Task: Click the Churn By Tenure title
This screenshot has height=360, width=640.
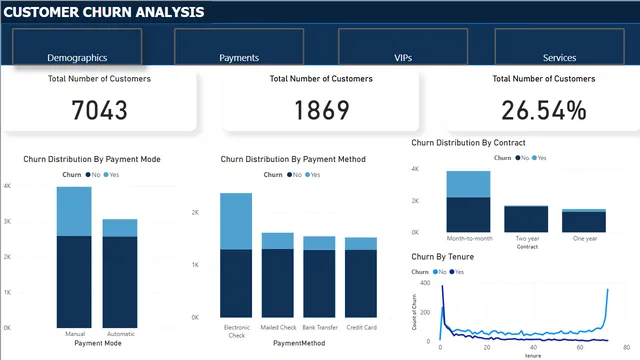Action: pyautogui.click(x=442, y=257)
